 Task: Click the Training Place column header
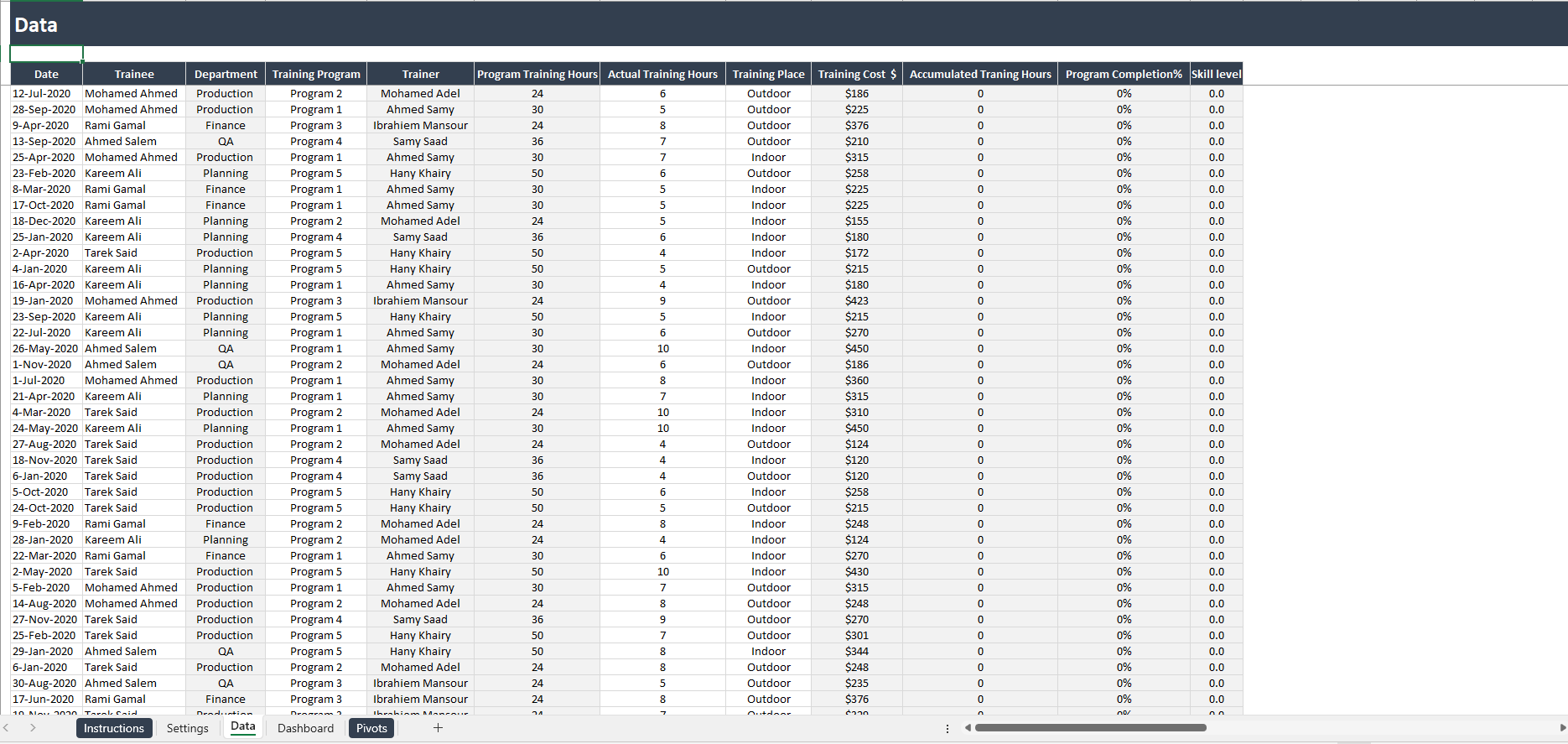(x=768, y=74)
